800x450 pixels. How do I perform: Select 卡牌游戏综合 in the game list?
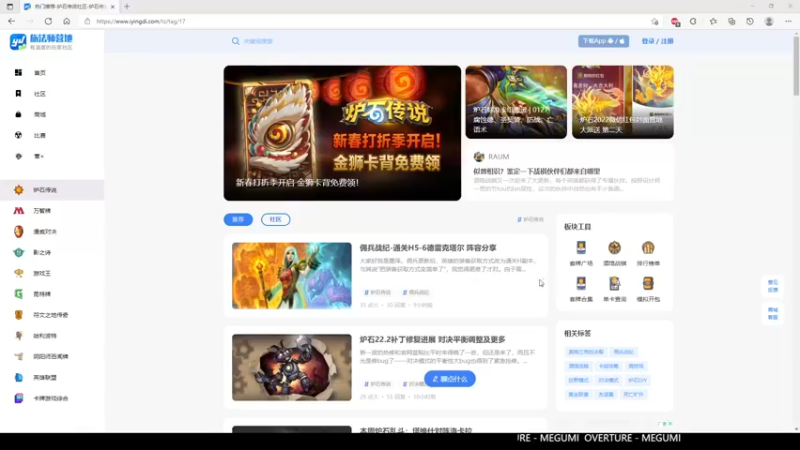click(52, 398)
